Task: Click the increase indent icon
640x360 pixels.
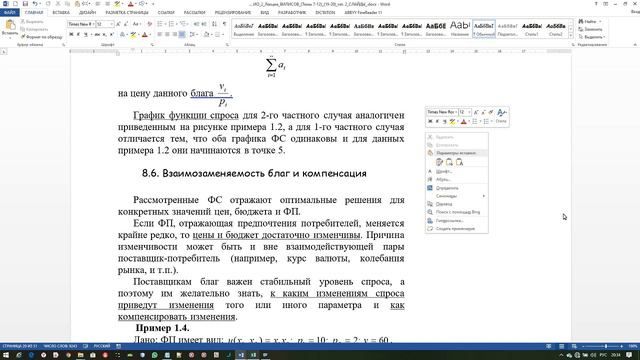Action: tap(204, 24)
